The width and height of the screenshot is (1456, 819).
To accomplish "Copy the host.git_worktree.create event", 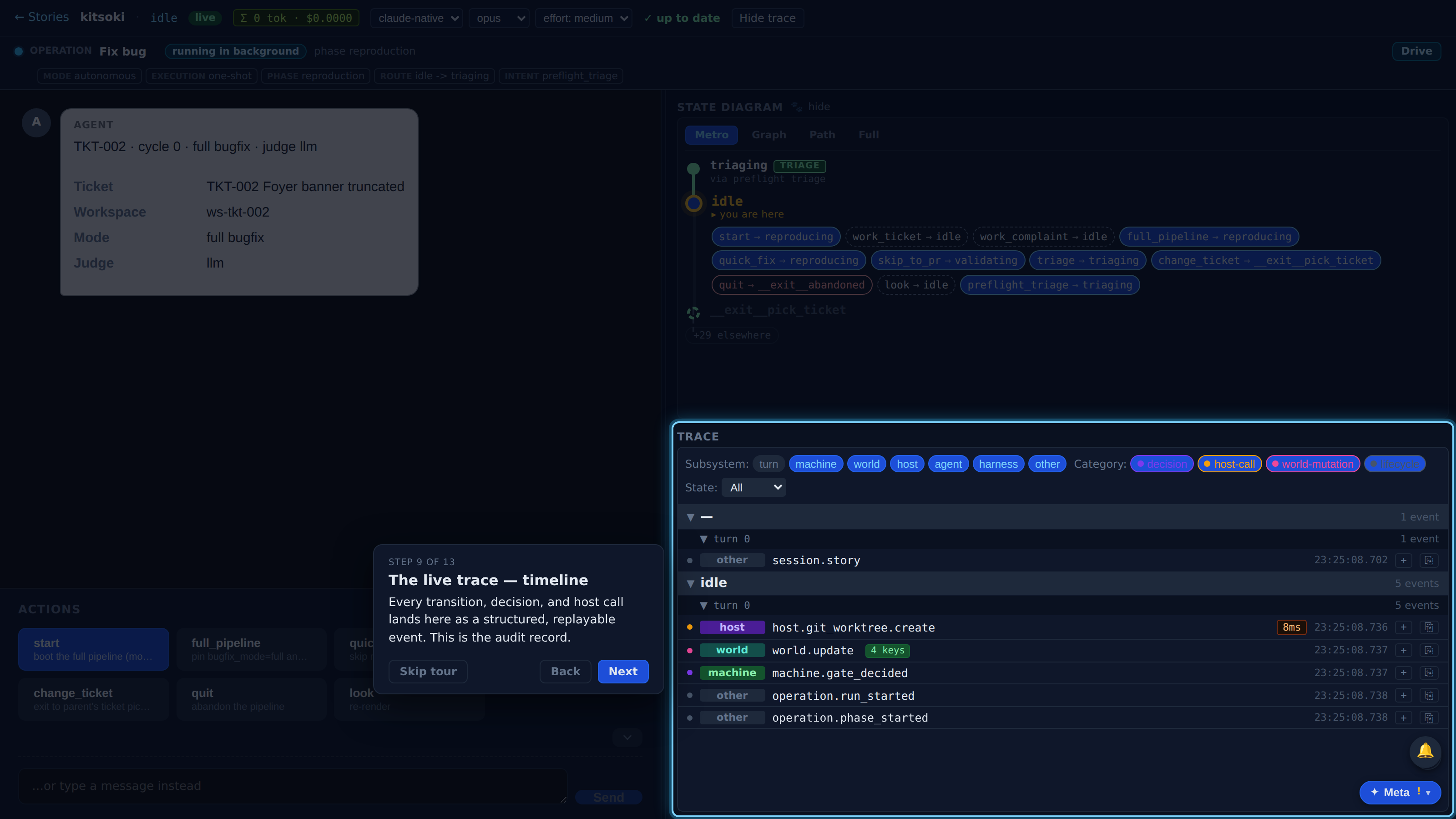I will click(1429, 627).
